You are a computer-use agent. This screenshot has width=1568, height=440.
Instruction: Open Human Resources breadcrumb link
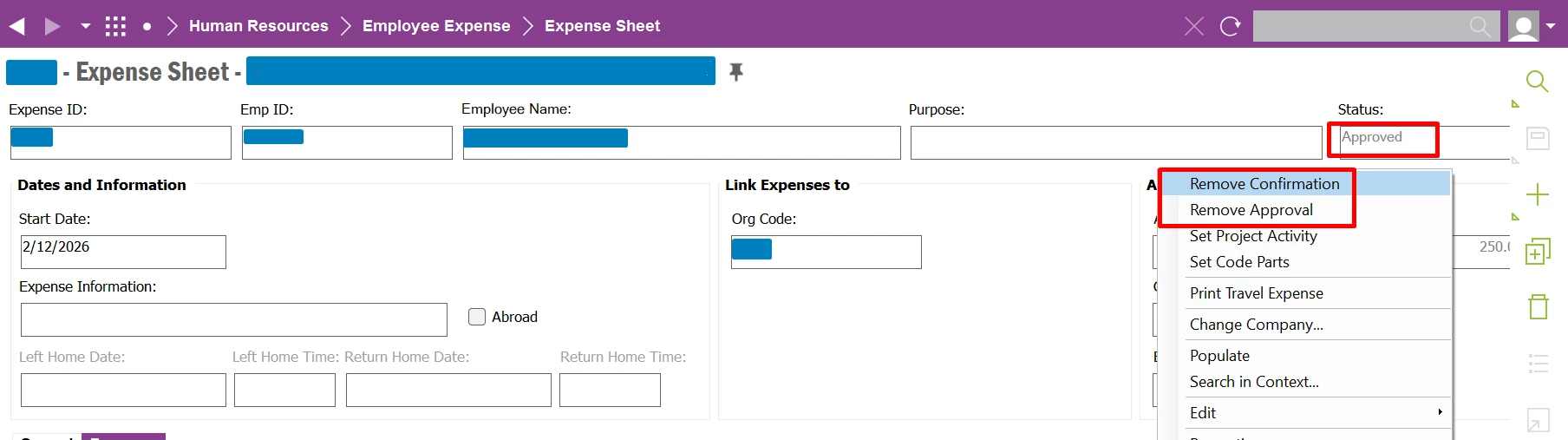click(x=258, y=26)
